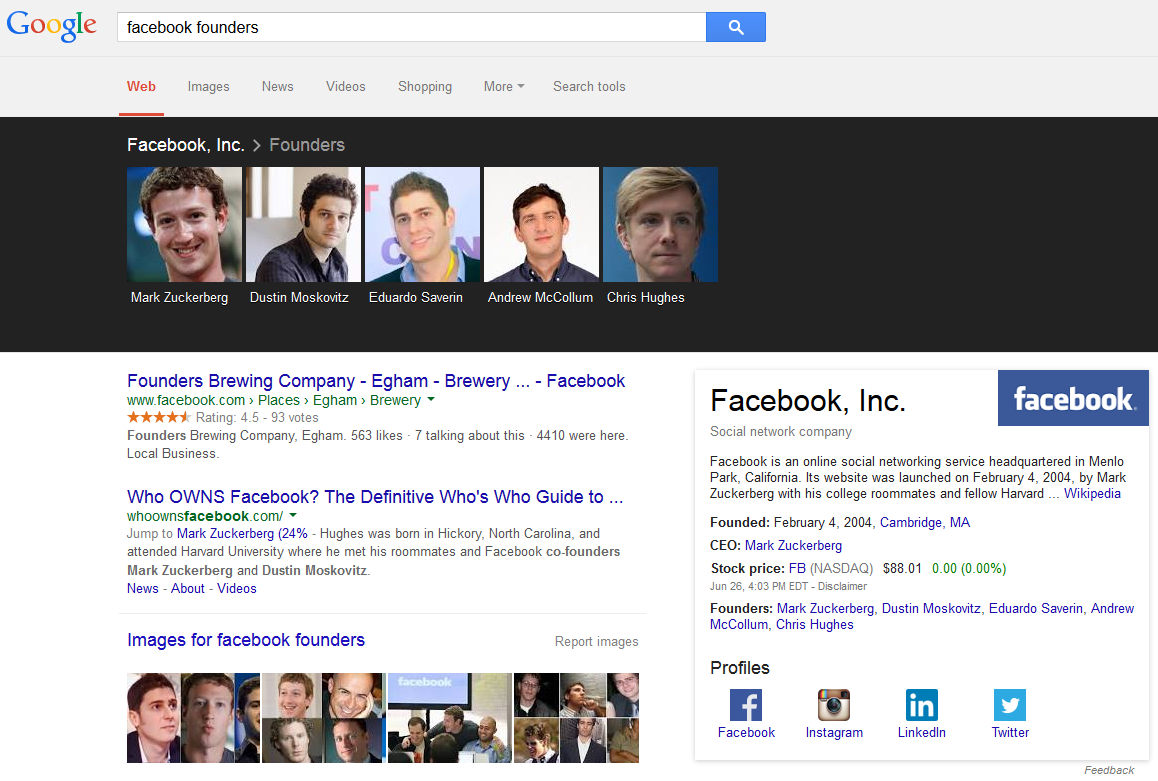This screenshot has width=1158, height=781.
Task: Click the Facebook logo in knowledge panel
Action: (x=1073, y=398)
